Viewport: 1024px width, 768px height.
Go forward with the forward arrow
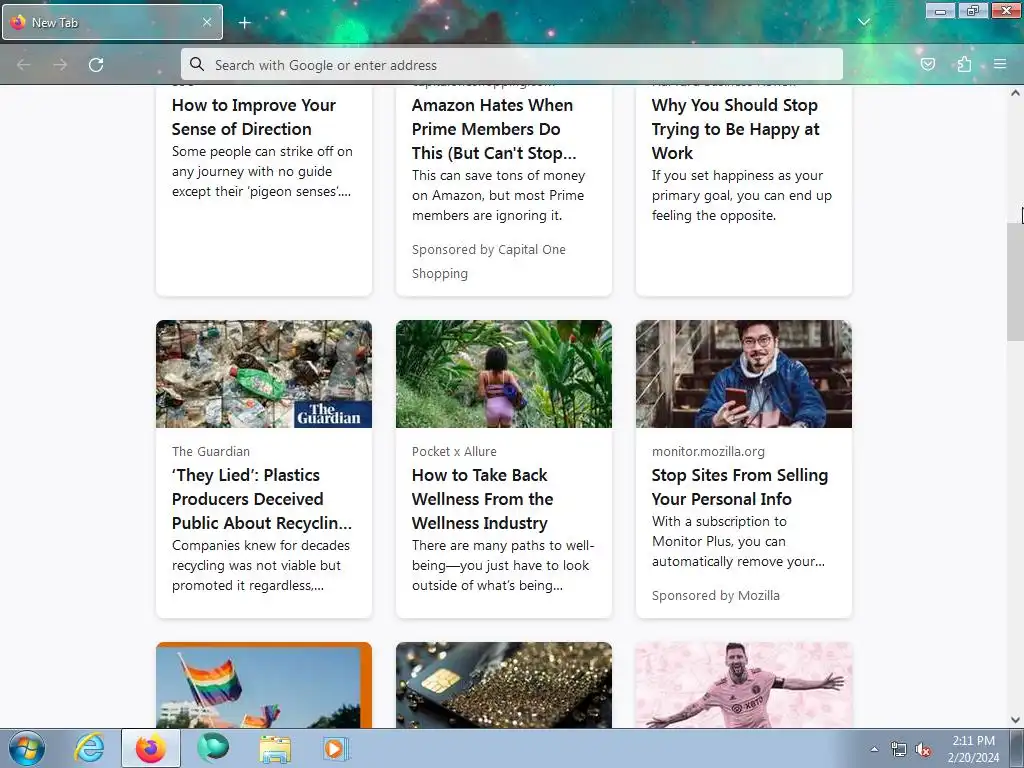click(x=60, y=65)
